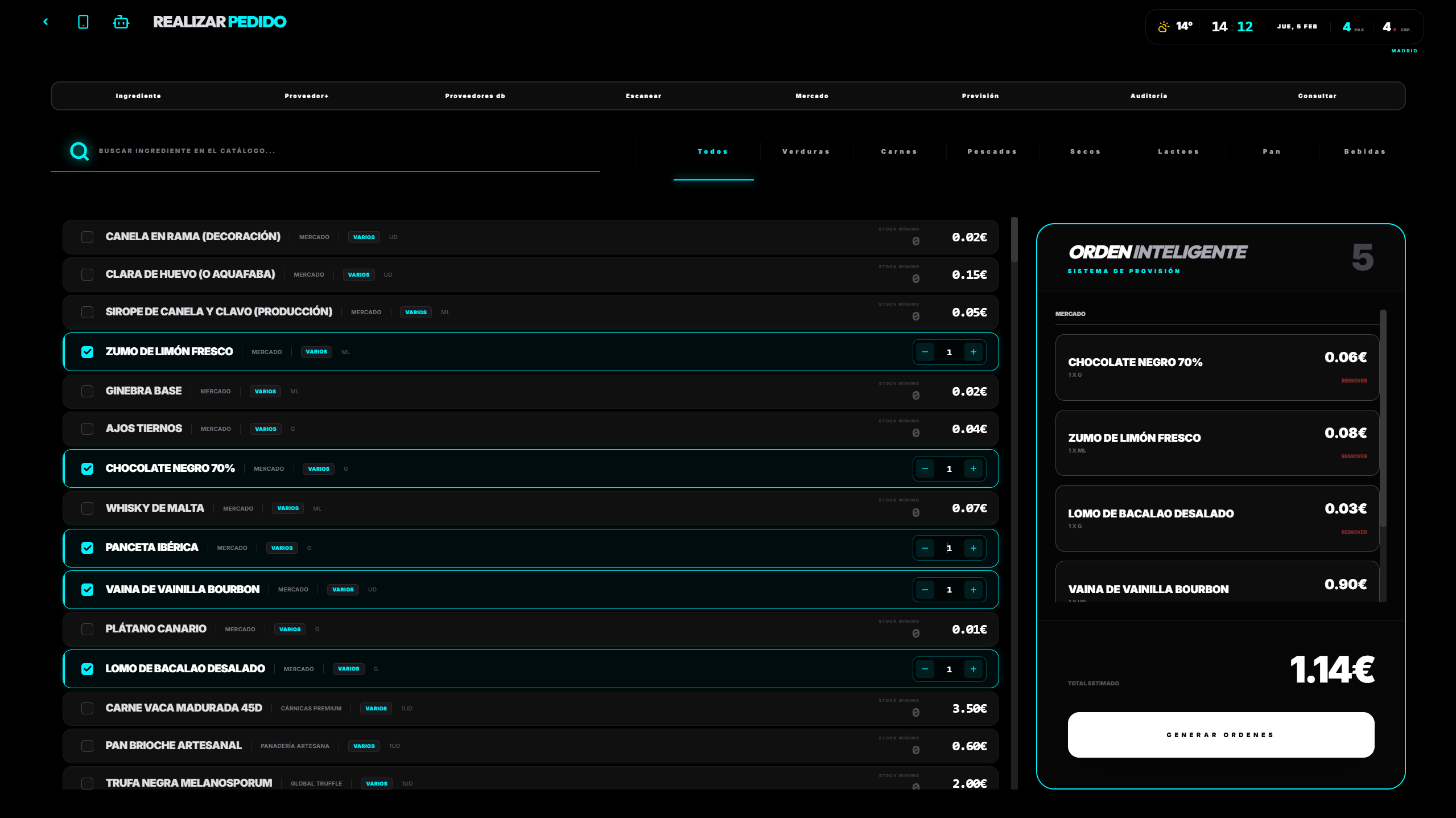Switch to the Lacteos tab
Viewport: 1456px width, 818px height.
pyautogui.click(x=1178, y=151)
